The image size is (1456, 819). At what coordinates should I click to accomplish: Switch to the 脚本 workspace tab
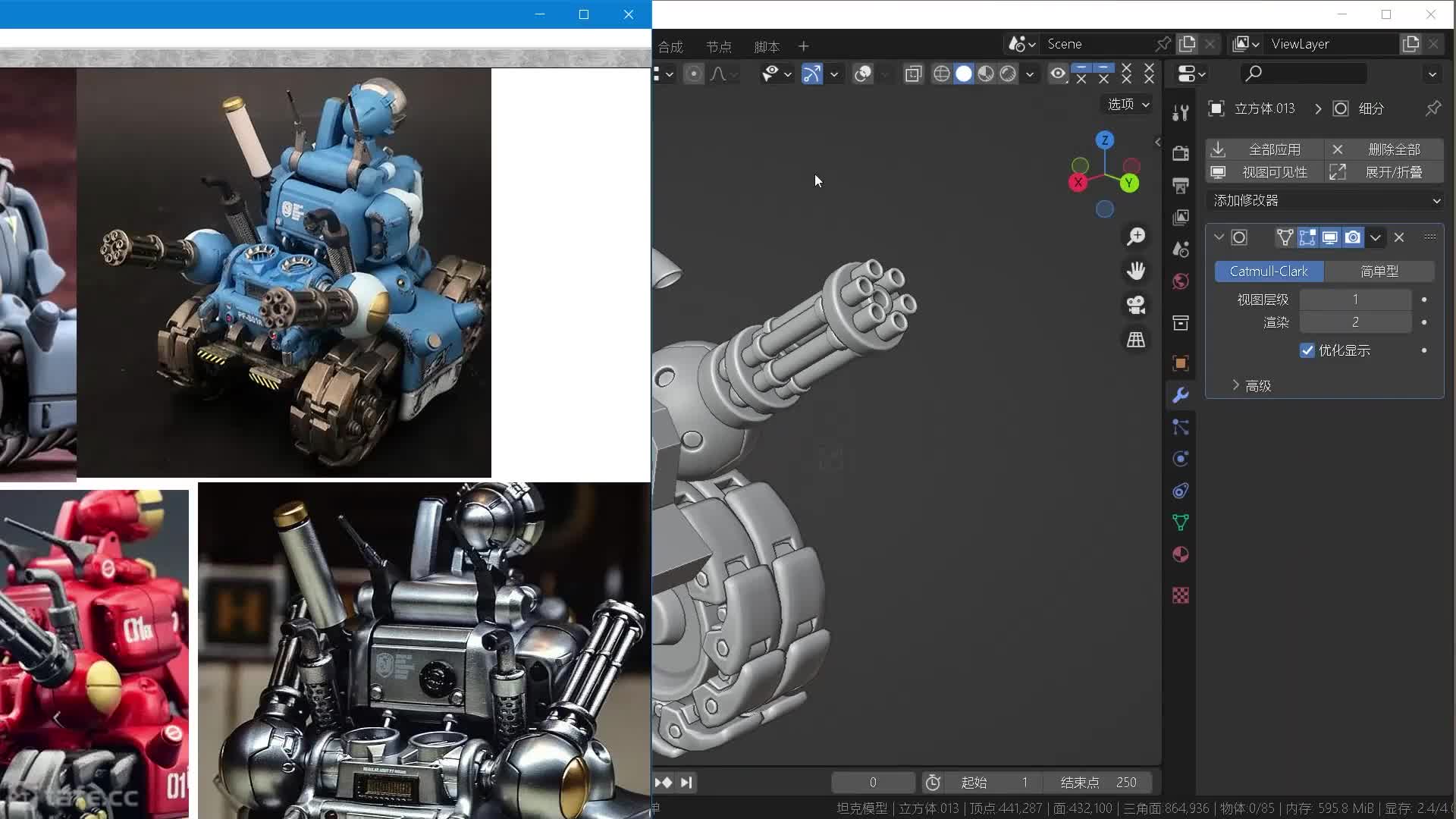(767, 47)
